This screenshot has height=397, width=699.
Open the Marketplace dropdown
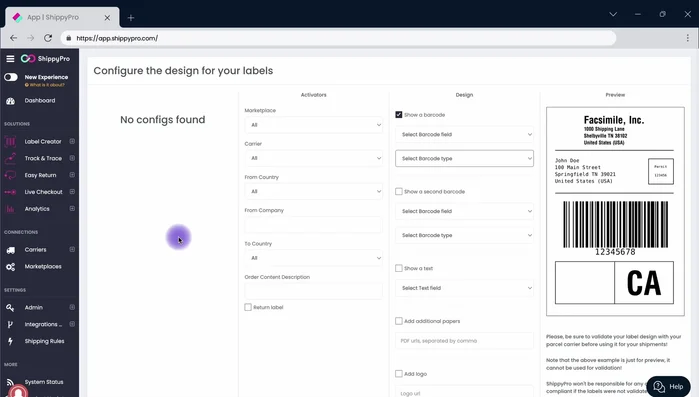313,125
